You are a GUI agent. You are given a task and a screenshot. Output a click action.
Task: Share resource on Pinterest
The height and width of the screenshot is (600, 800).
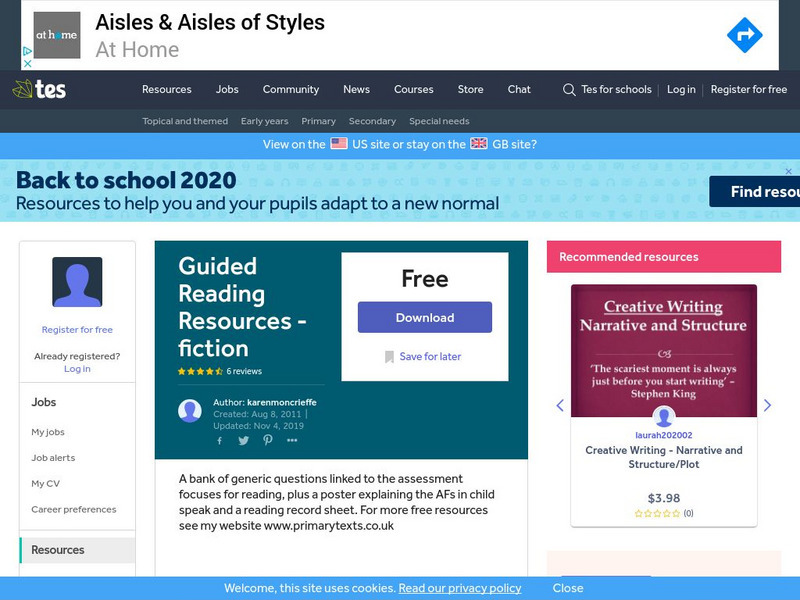pyautogui.click(x=268, y=440)
